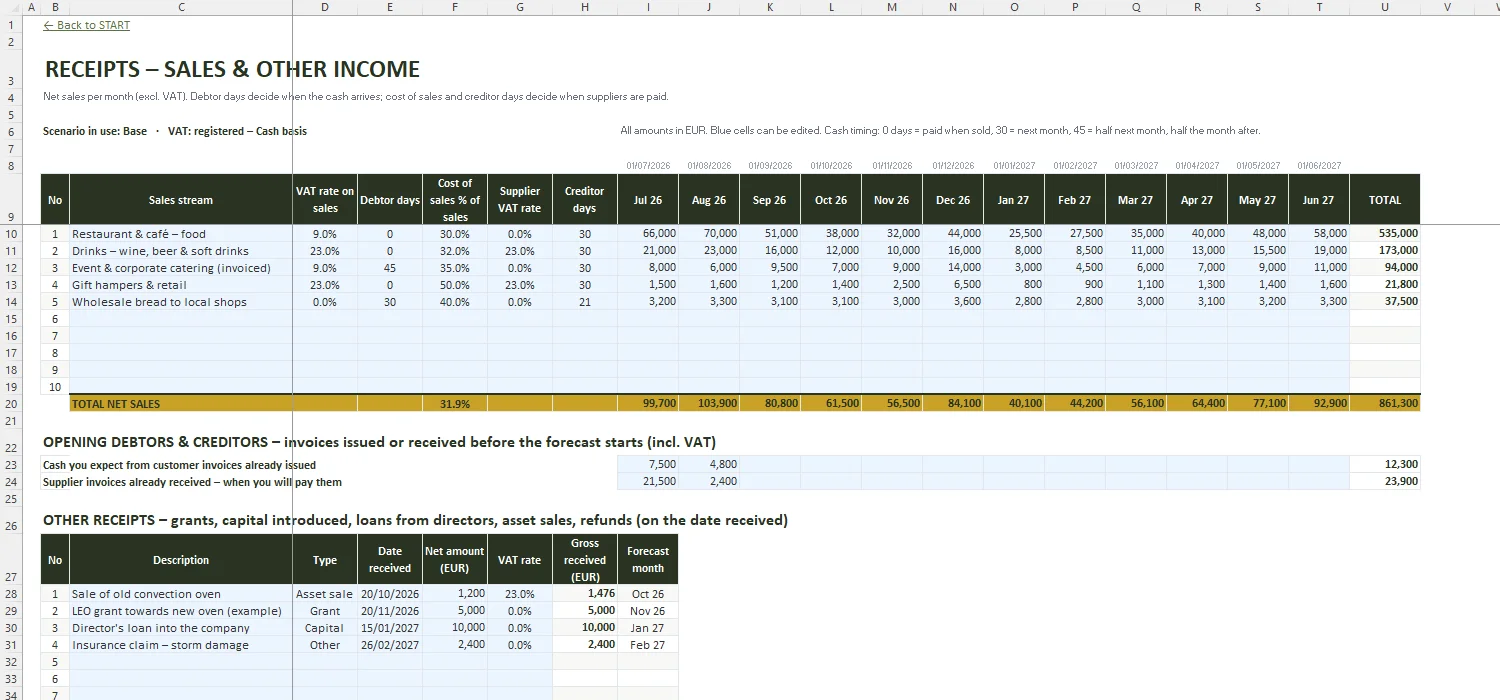This screenshot has width=1500, height=700.
Task: Select the Jun 27 month header
Action: 1318,200
